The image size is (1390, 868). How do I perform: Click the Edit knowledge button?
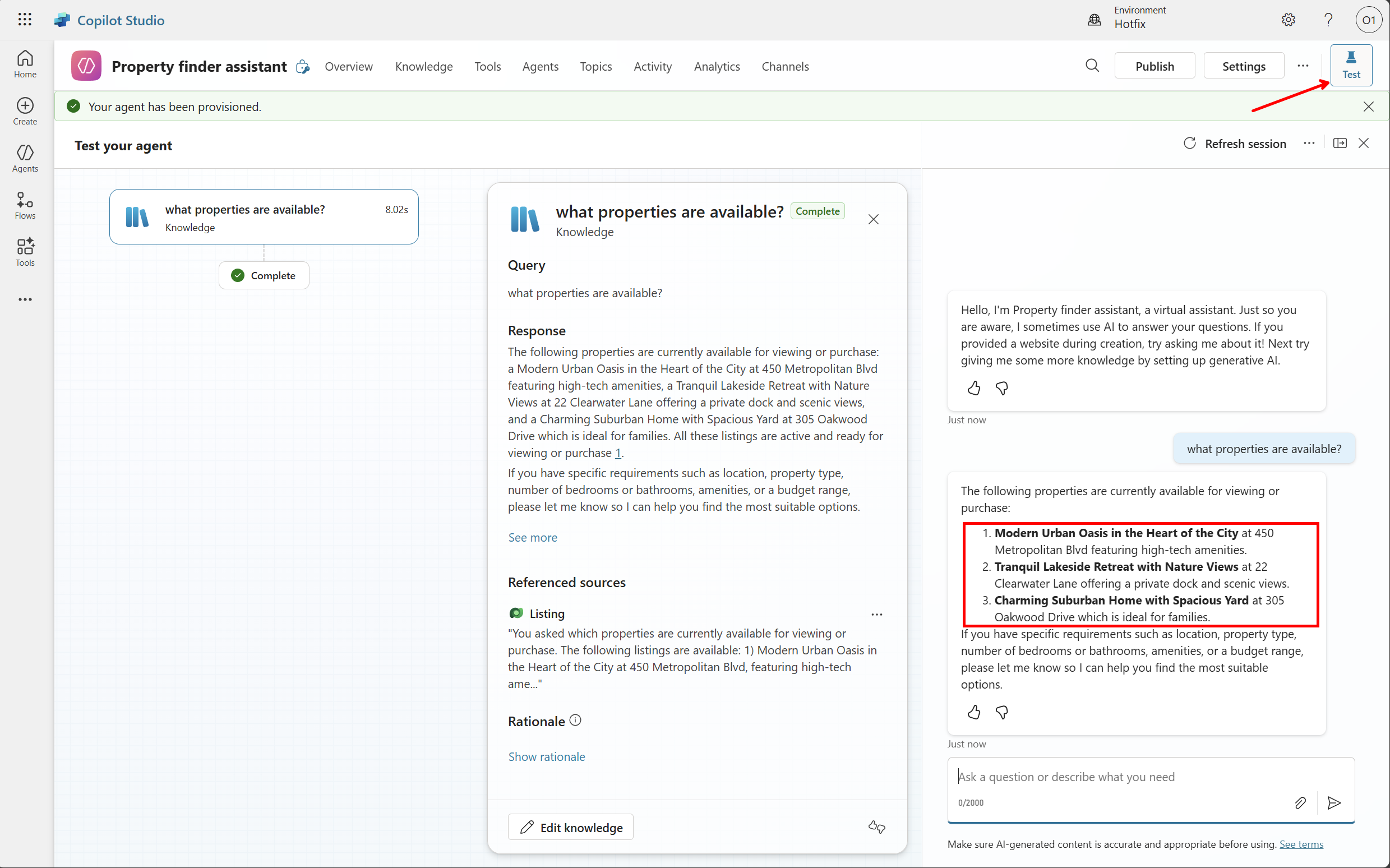click(x=570, y=827)
